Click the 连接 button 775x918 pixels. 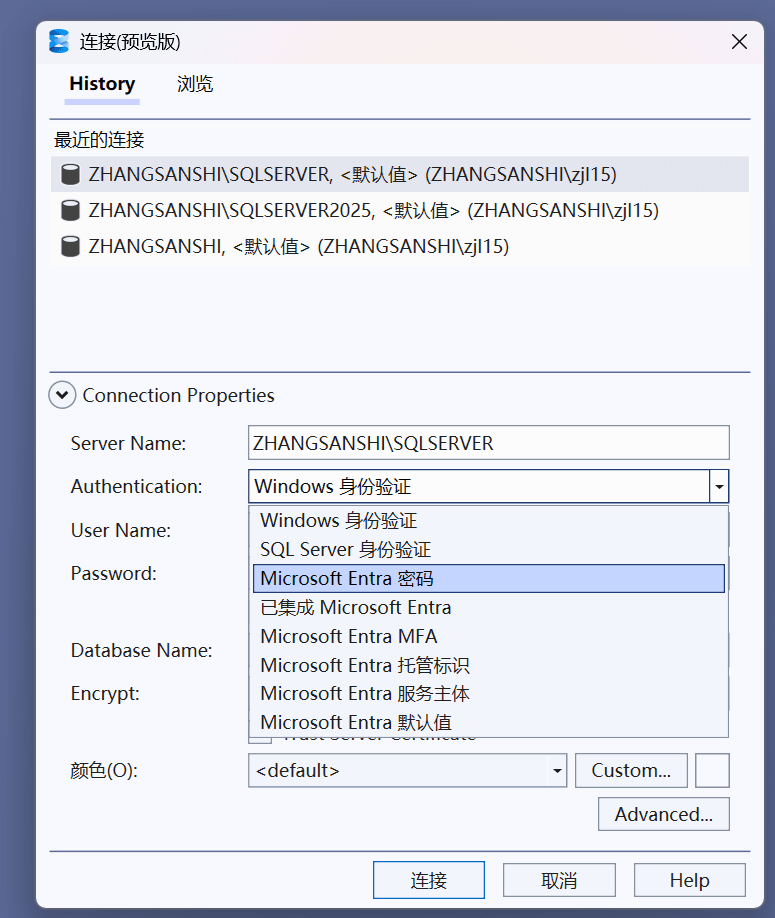tap(428, 880)
